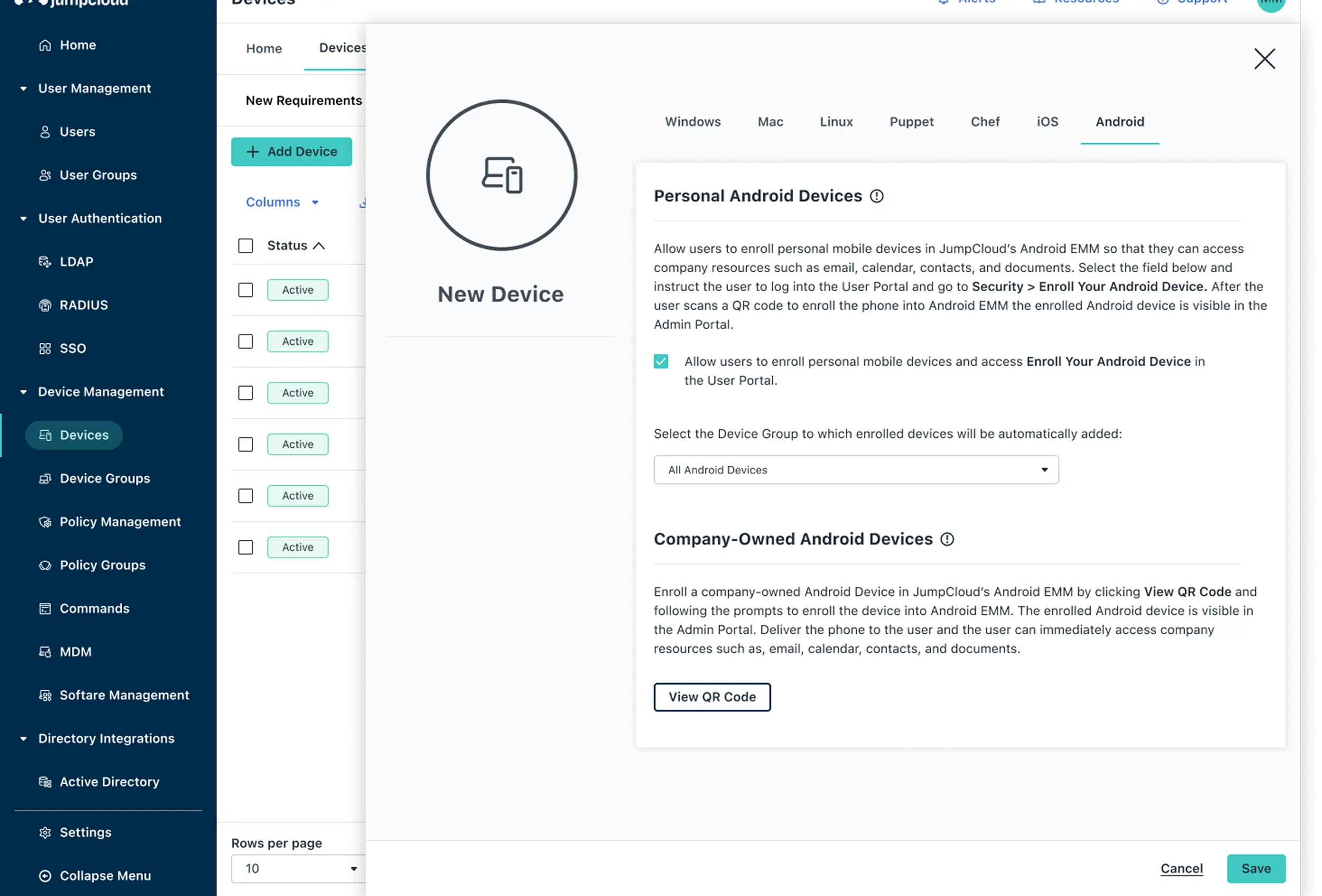The image size is (1322, 896).
Task: Click the info icon beside Personal Android Devices
Action: [x=877, y=196]
